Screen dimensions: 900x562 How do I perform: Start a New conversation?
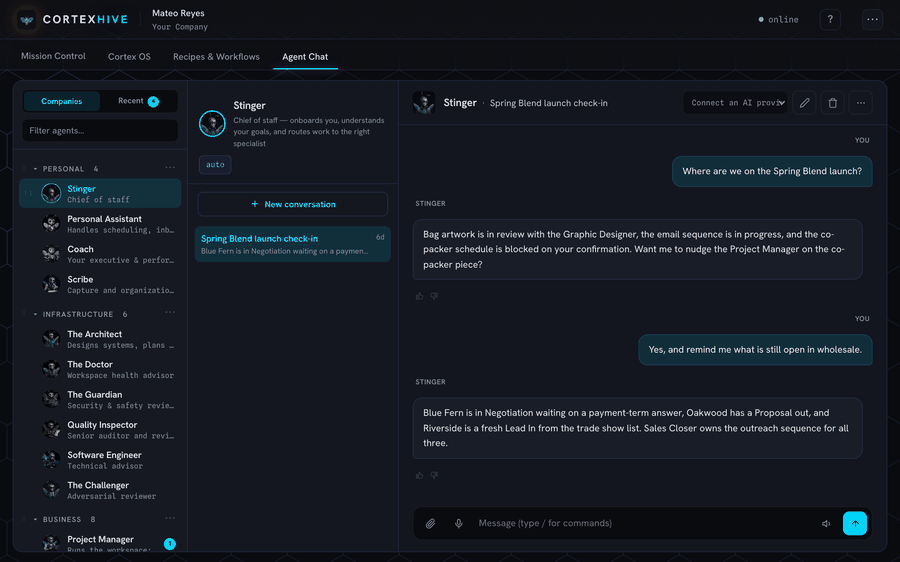point(293,204)
